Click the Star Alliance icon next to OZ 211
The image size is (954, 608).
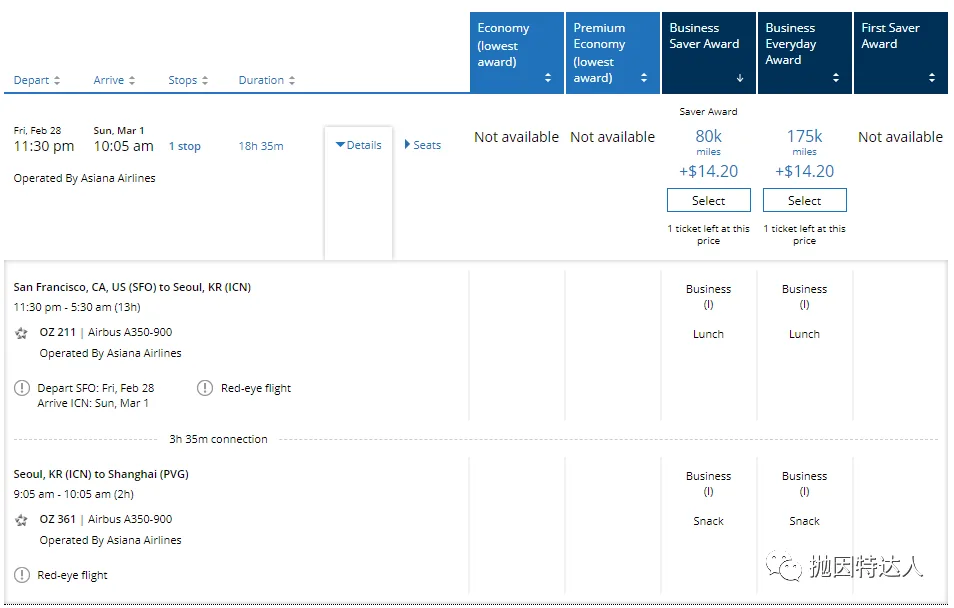click(21, 333)
